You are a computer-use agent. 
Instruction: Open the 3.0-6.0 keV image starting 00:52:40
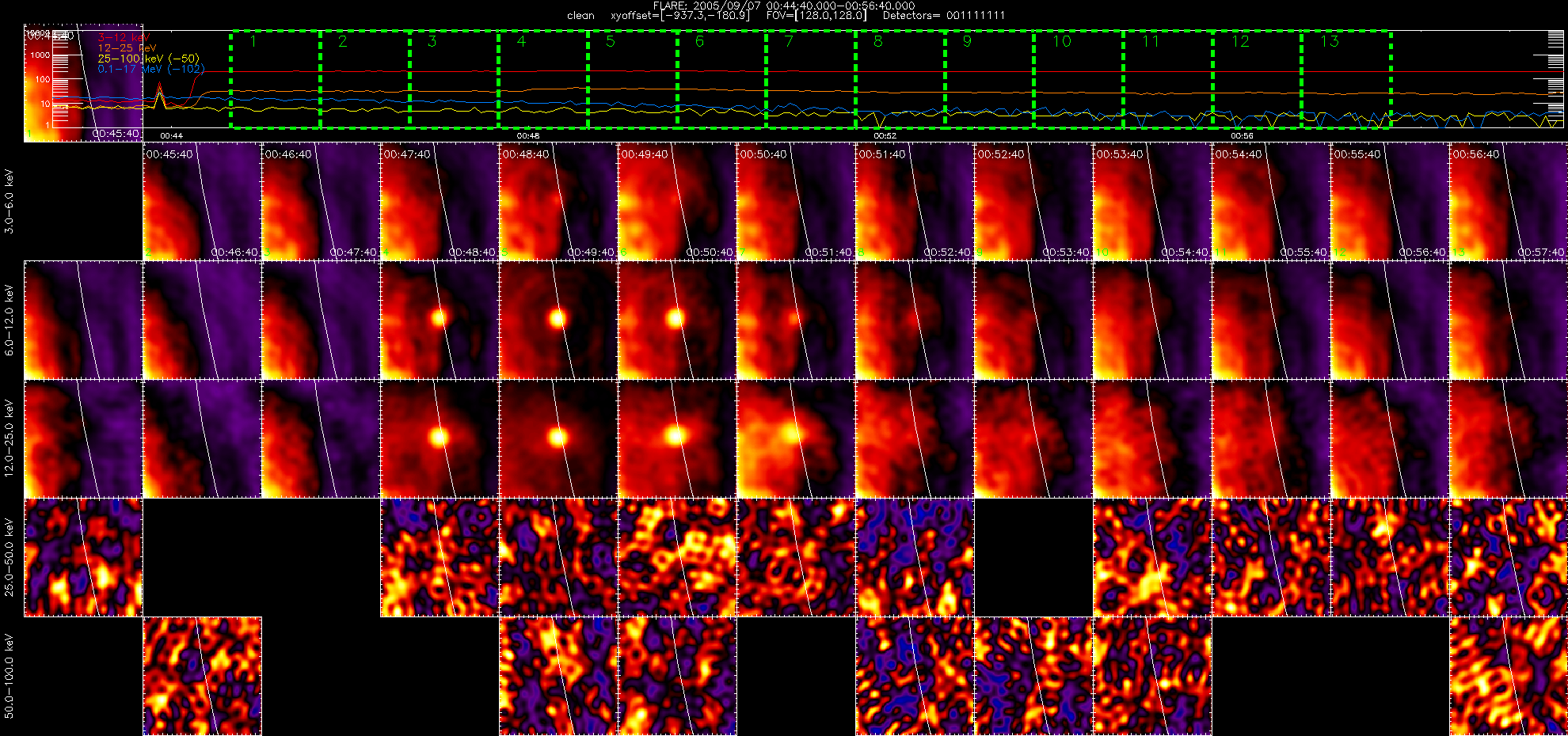pyautogui.click(x=1033, y=202)
